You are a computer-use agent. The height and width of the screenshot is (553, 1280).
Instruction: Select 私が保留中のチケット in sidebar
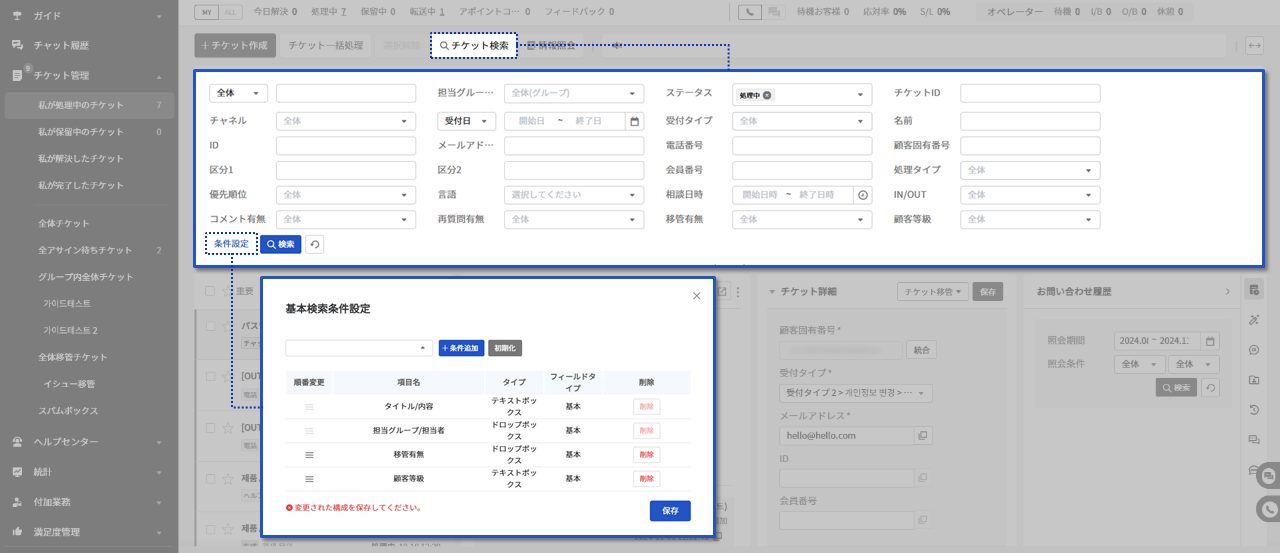tap(80, 132)
